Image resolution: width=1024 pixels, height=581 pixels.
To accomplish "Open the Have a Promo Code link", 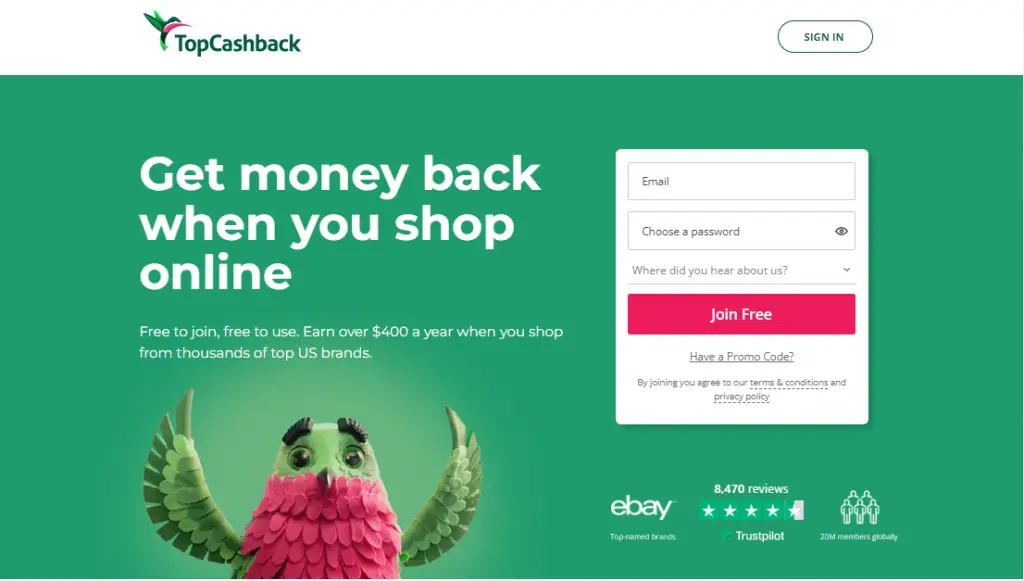I will tap(741, 356).
